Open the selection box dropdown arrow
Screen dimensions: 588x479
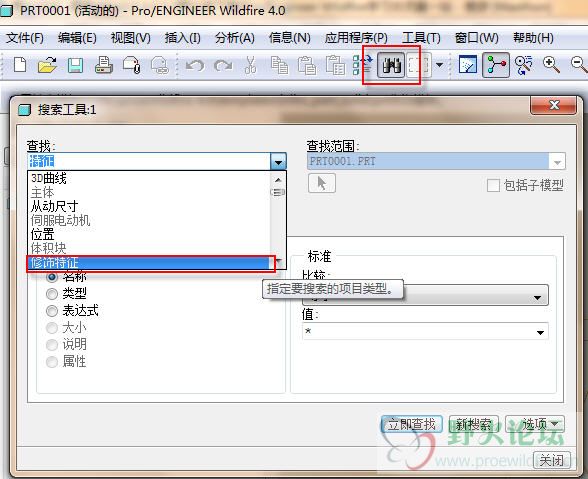[440, 65]
